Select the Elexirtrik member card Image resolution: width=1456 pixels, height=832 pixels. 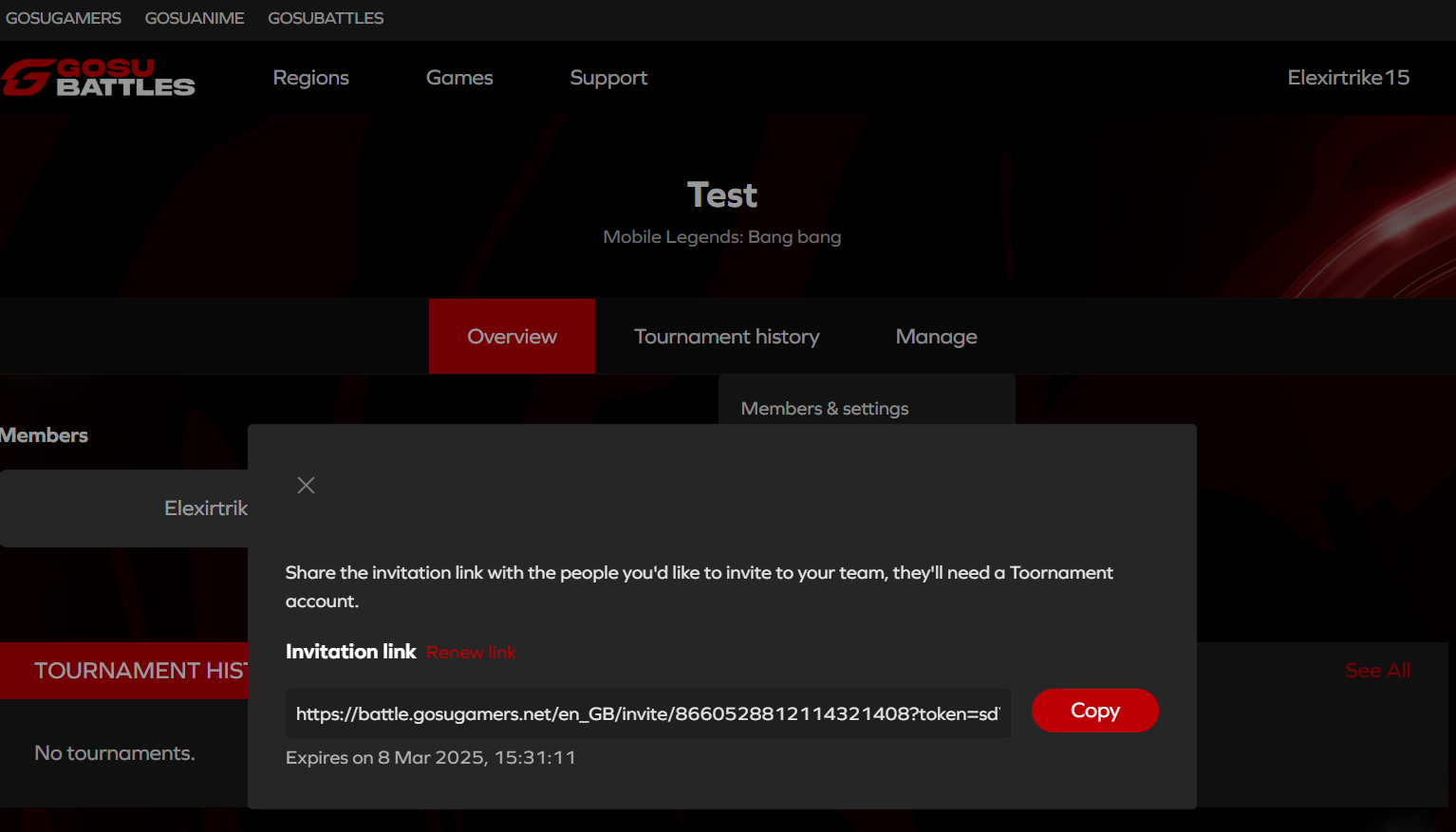(123, 508)
